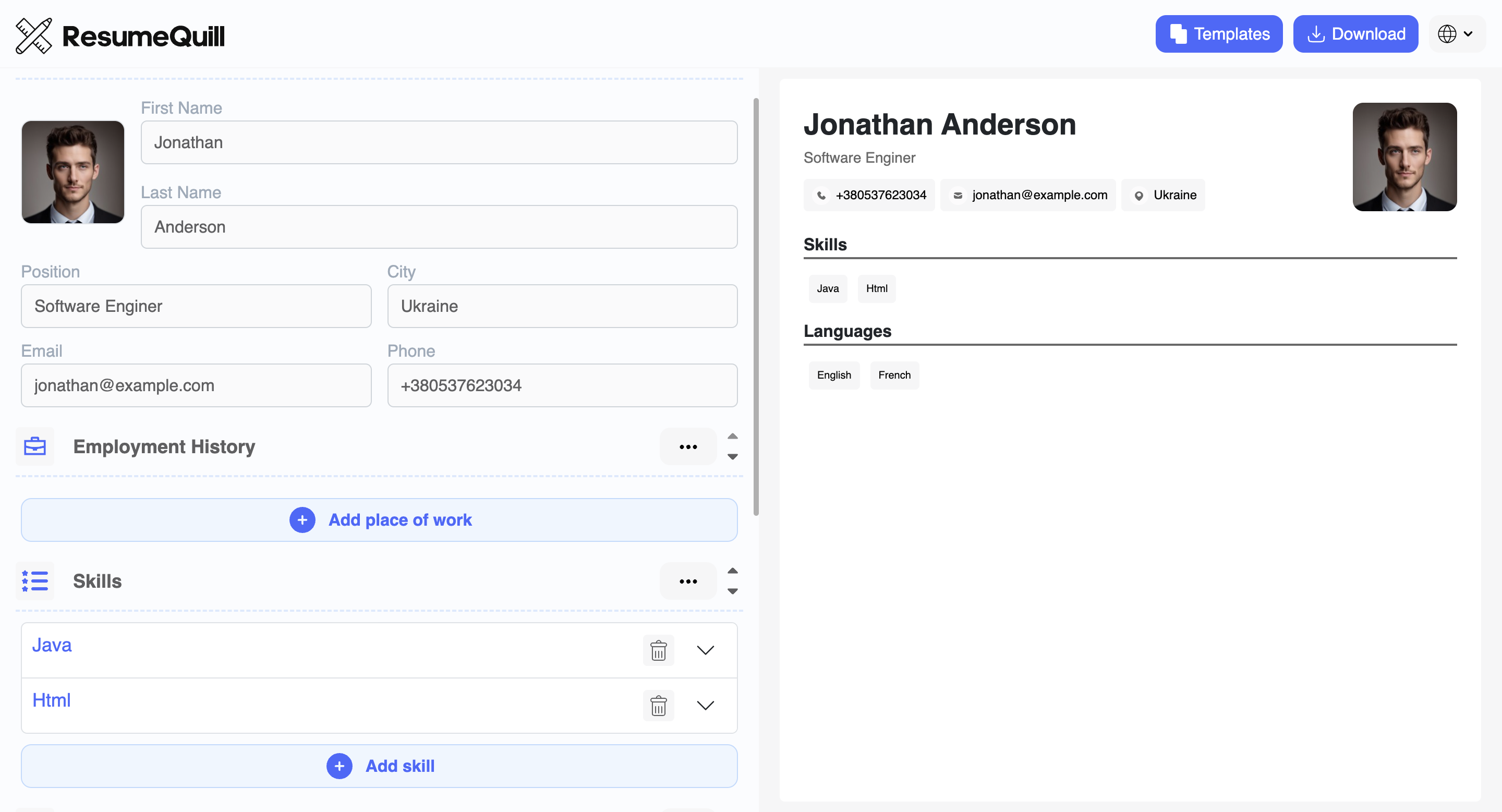
Task: Open Skills section options menu
Action: (688, 581)
